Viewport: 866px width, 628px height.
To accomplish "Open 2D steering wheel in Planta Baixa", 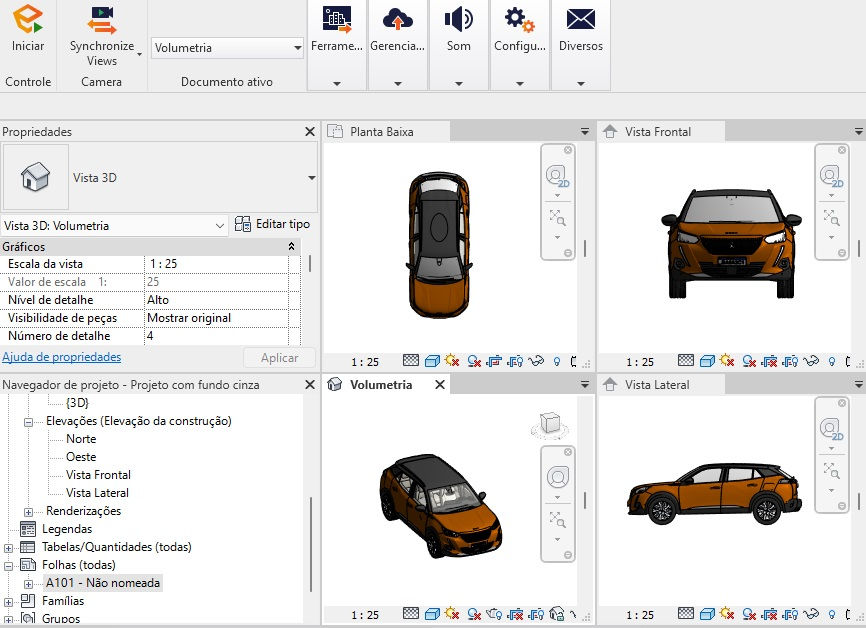I will [x=557, y=176].
